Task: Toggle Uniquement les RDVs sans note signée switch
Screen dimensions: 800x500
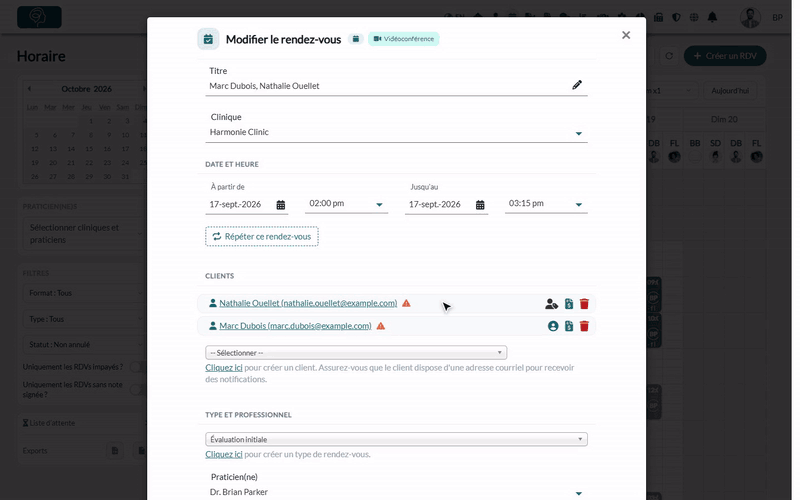Action: [137, 390]
